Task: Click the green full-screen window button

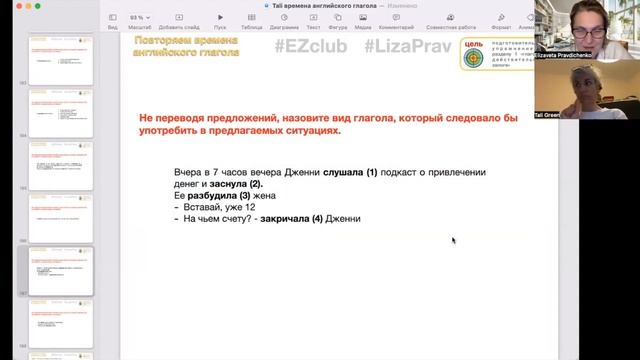Action: [x=38, y=6]
